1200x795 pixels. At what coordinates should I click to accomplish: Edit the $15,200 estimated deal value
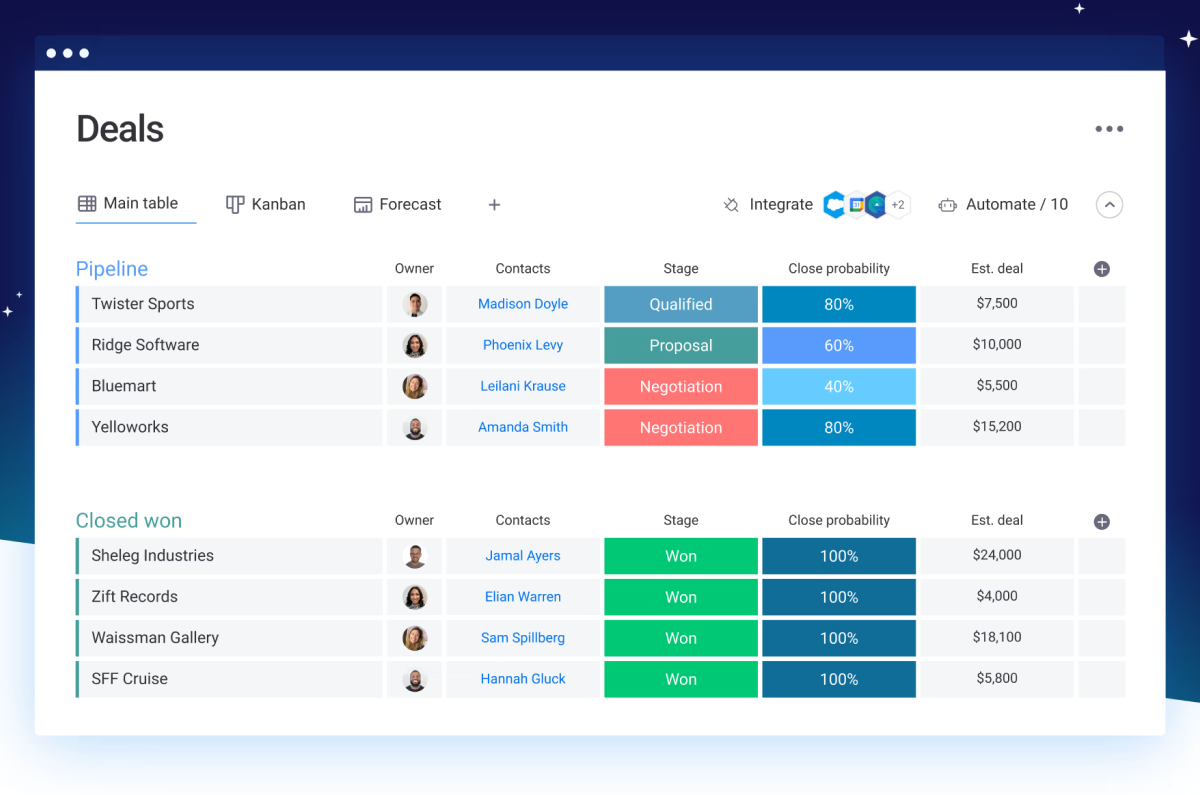997,427
